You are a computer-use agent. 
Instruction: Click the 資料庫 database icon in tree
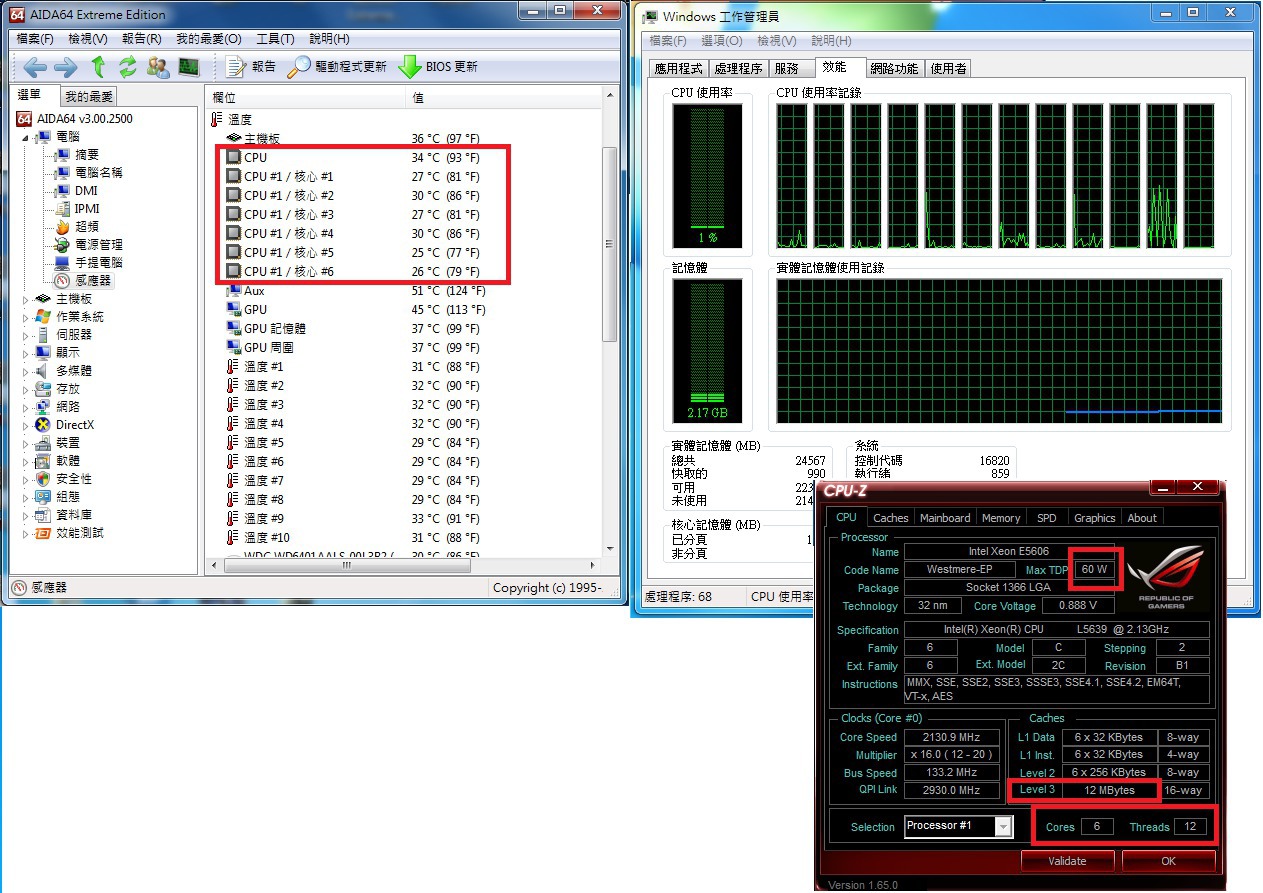(43, 515)
